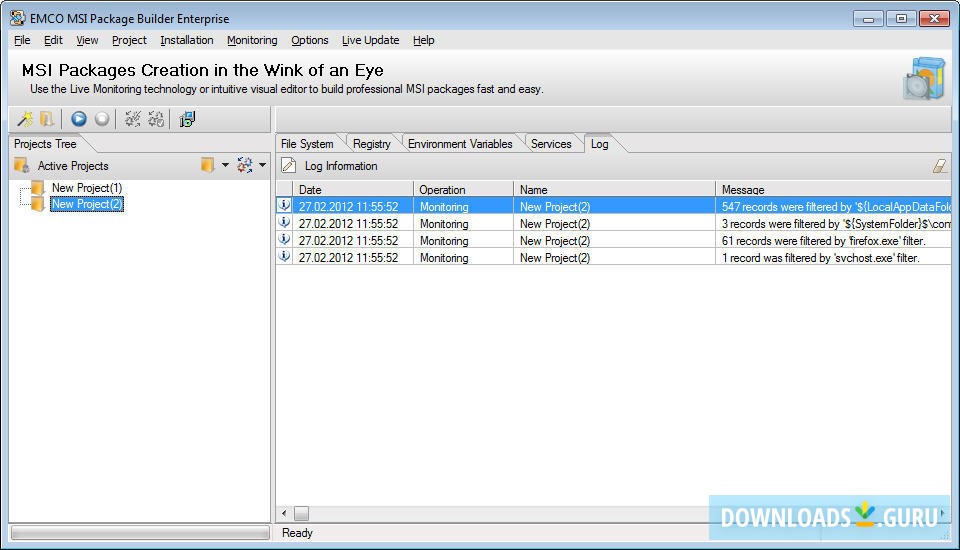Click the progress bar below the projects tree
The height and width of the screenshot is (550, 960).
click(x=140, y=533)
